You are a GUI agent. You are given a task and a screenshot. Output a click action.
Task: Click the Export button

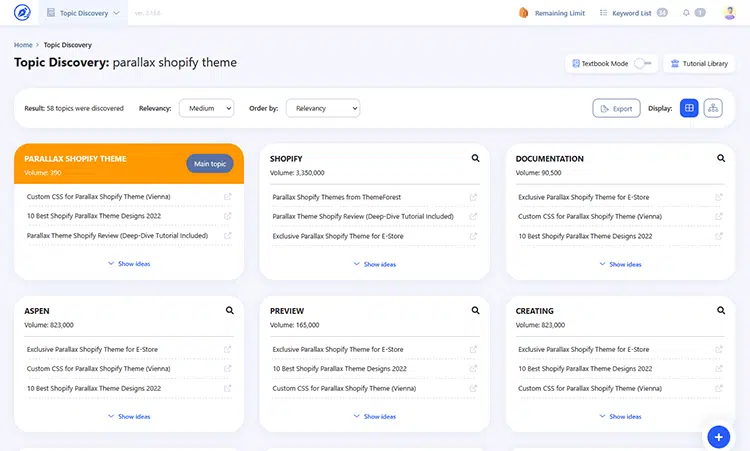click(616, 108)
